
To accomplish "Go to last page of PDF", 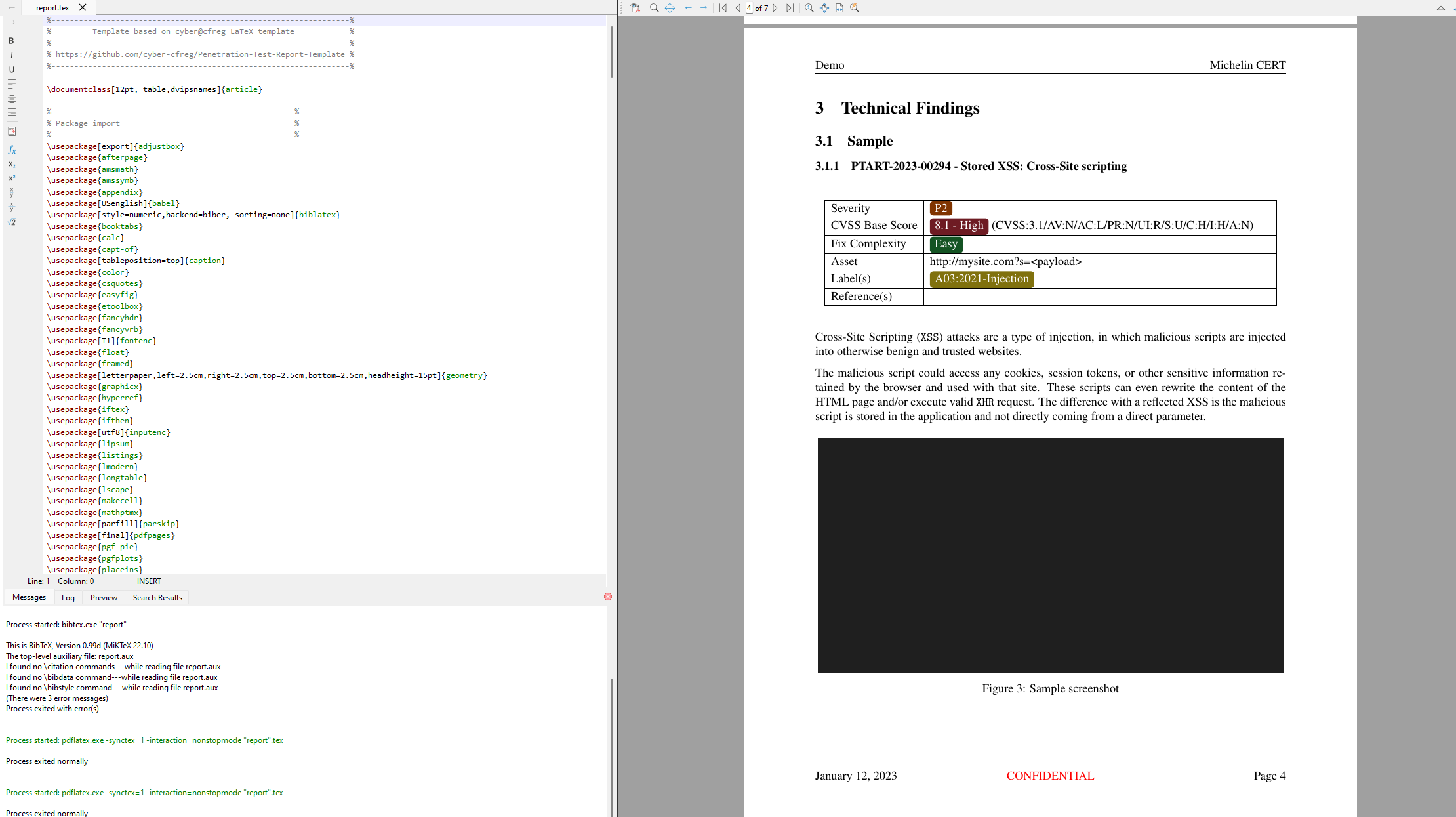I will [x=790, y=8].
